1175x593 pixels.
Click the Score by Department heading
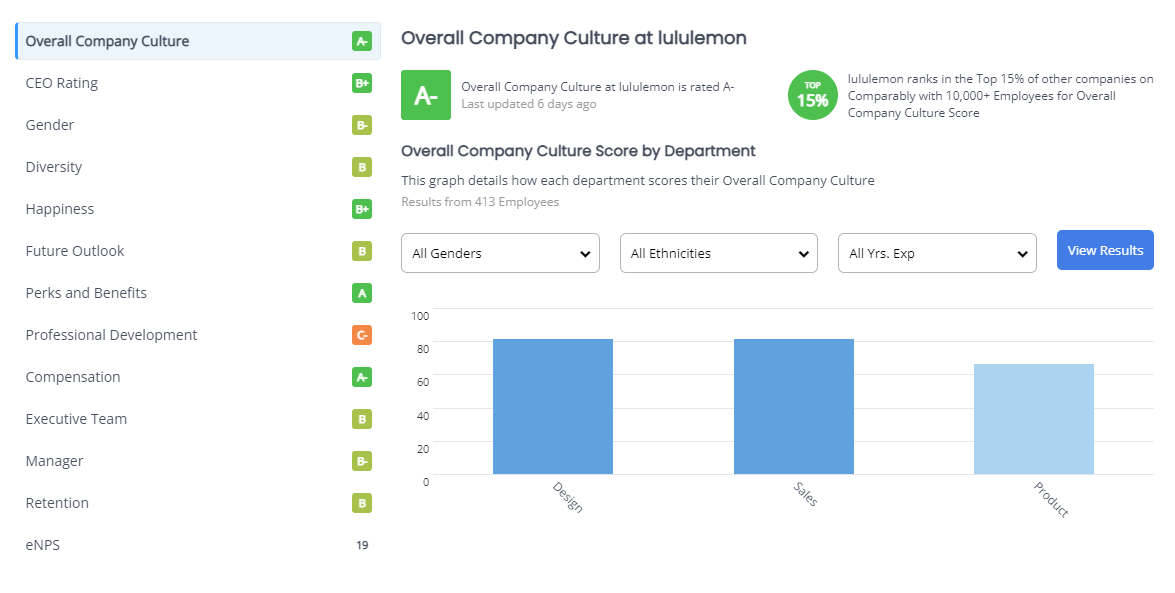click(579, 151)
